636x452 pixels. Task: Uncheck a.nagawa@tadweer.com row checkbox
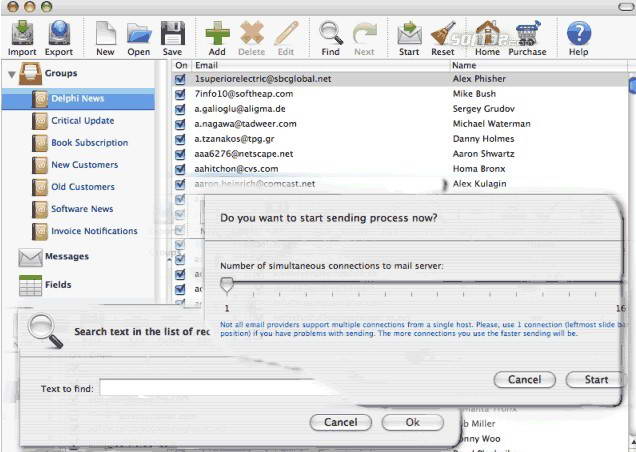(x=180, y=125)
